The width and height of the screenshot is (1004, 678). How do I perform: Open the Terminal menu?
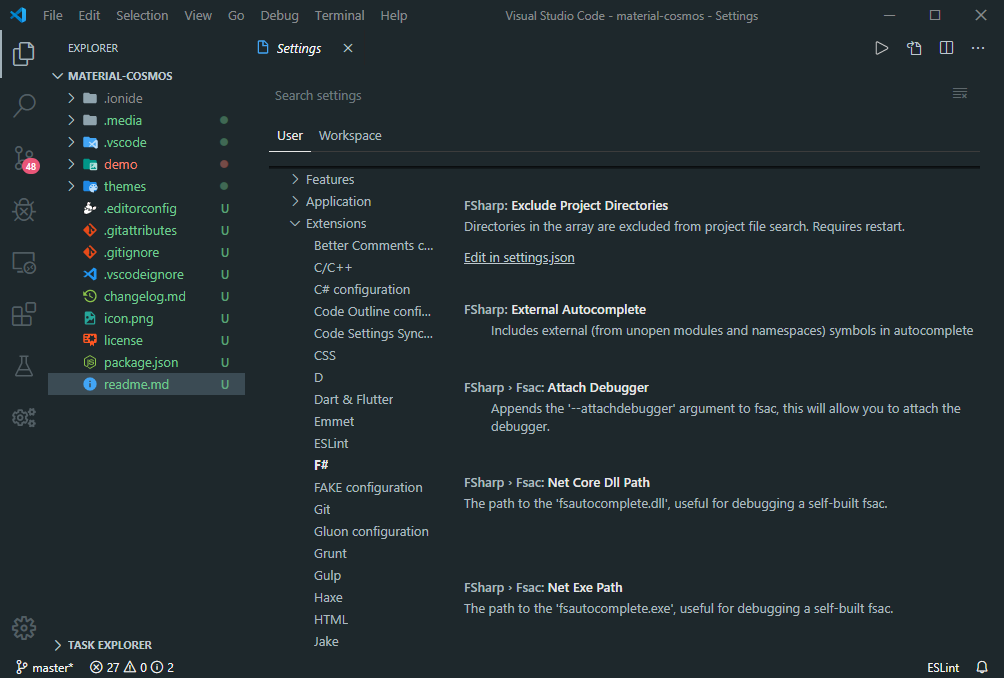(339, 15)
